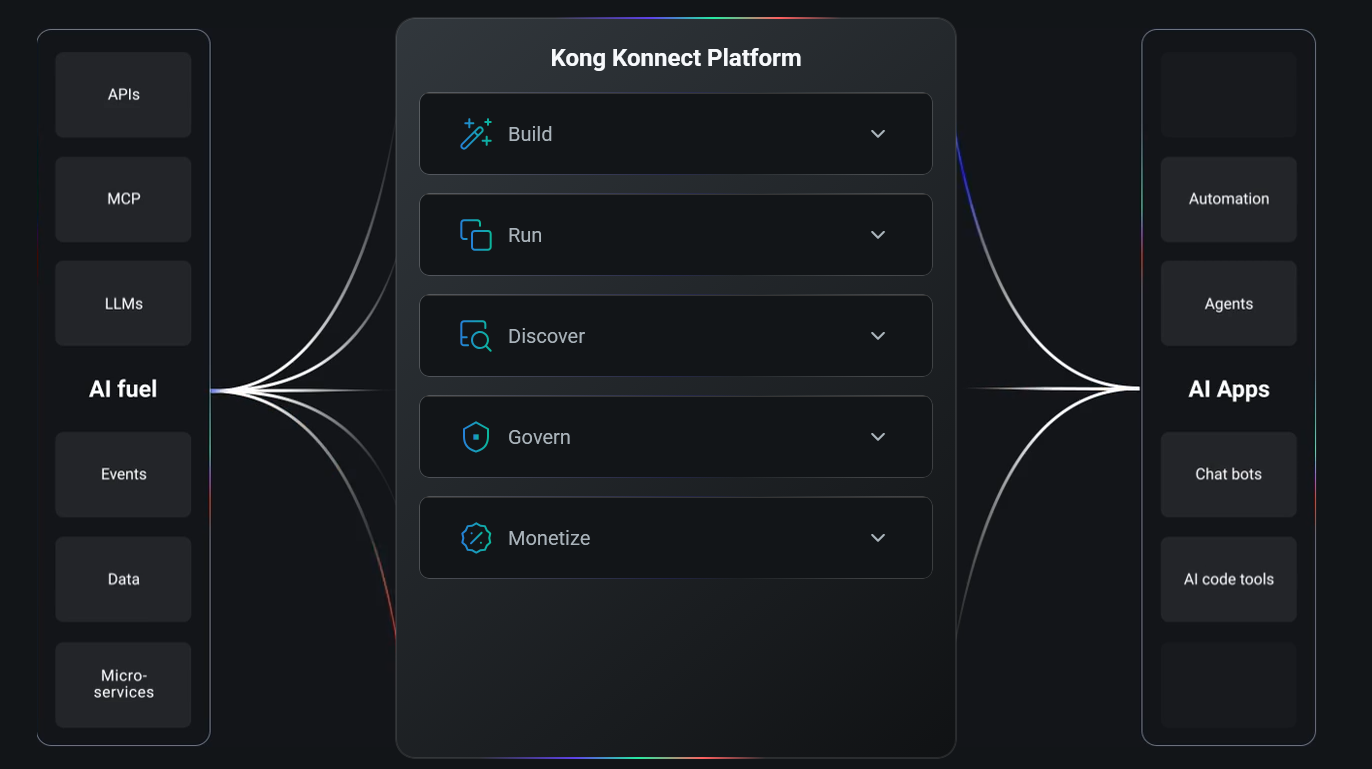Expand the Discover section

click(878, 335)
